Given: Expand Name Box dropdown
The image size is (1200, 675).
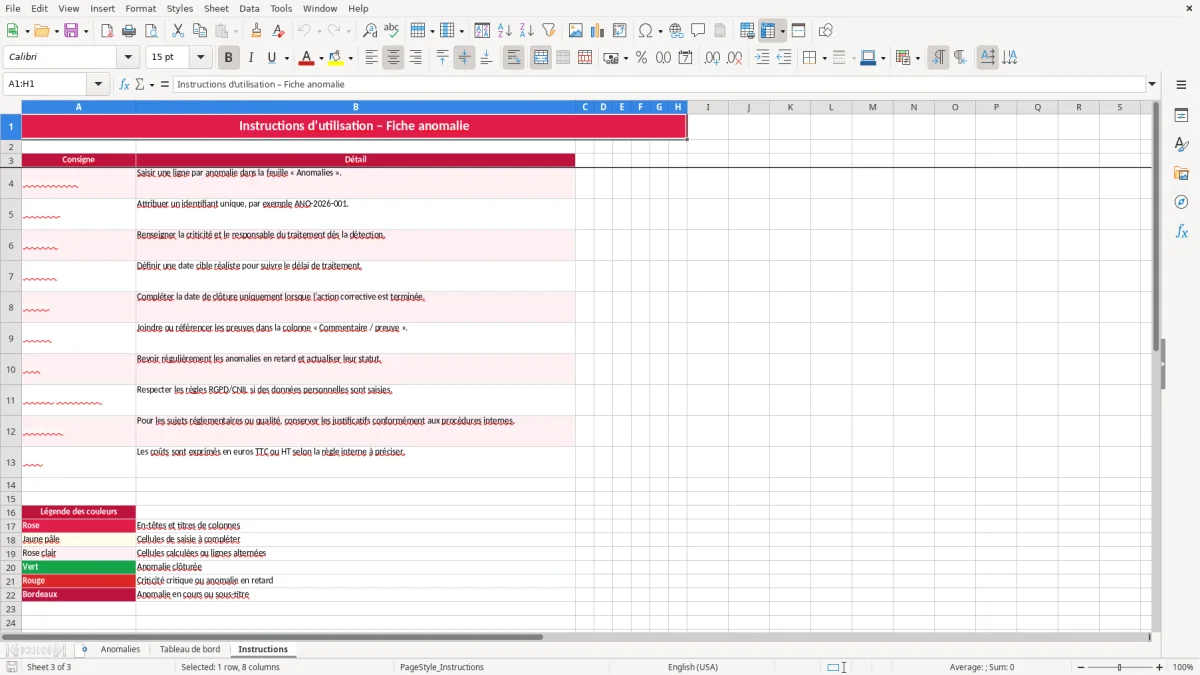Looking at the screenshot, I should [x=98, y=85].
